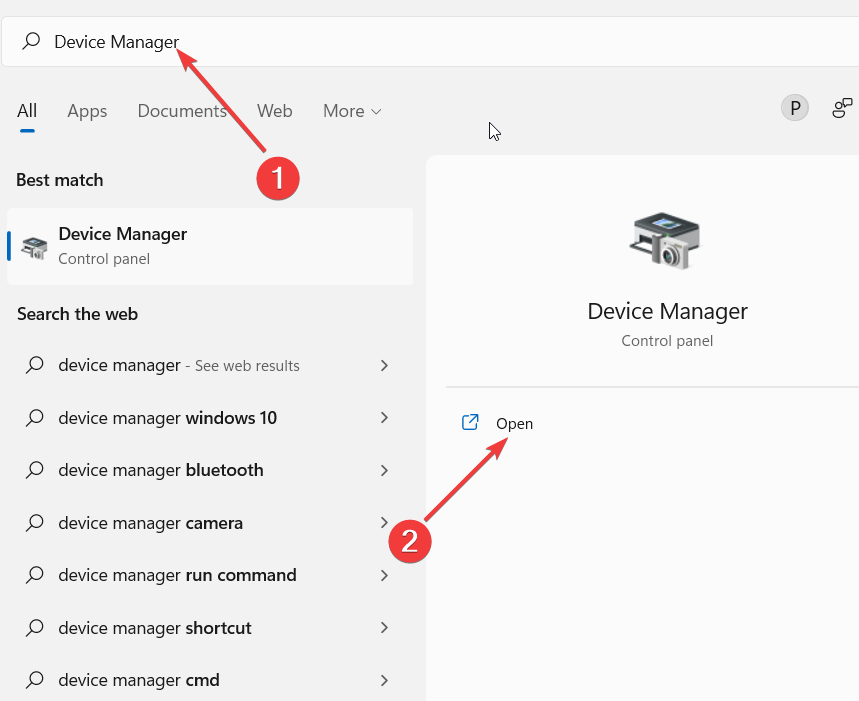859x701 pixels.
Task: Select the Apps filter
Action: [87, 111]
